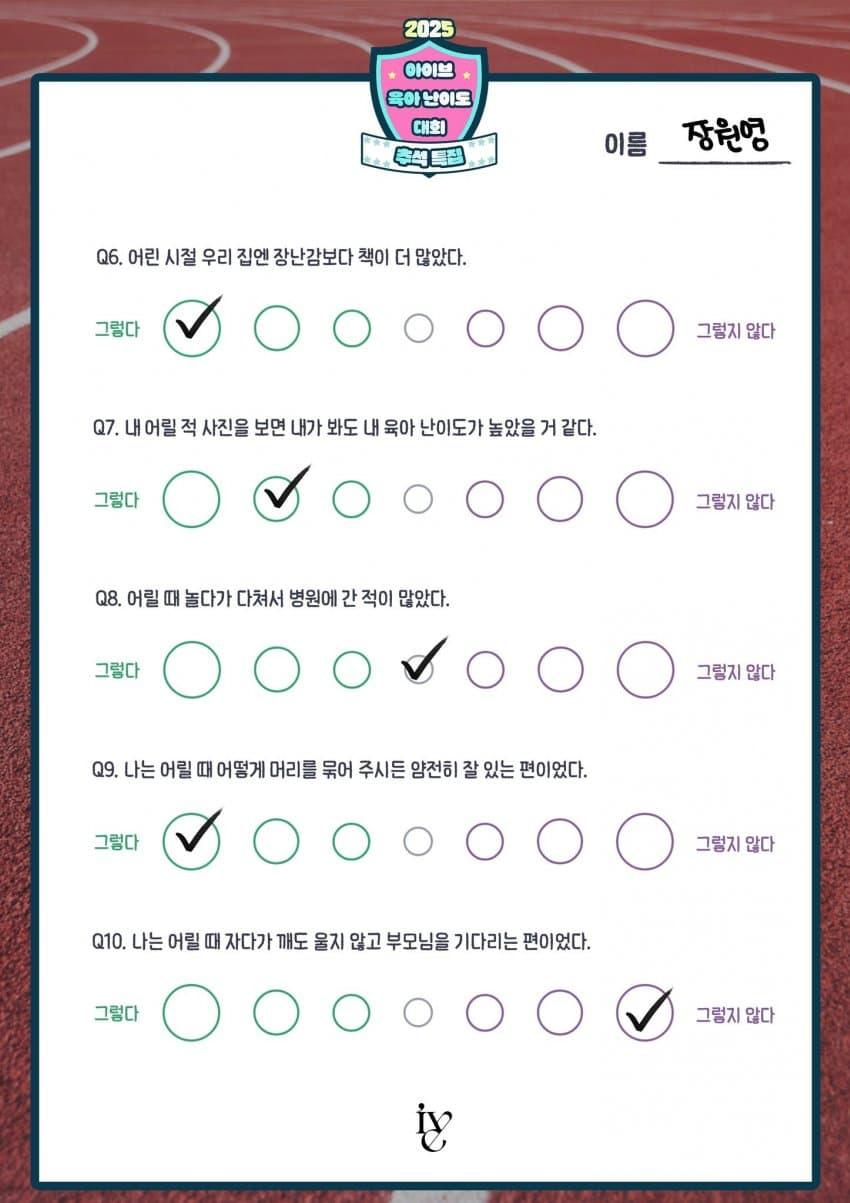The height and width of the screenshot is (1203, 850).
Task: Select the checked leftmost circle for Q6
Action: pos(191,328)
